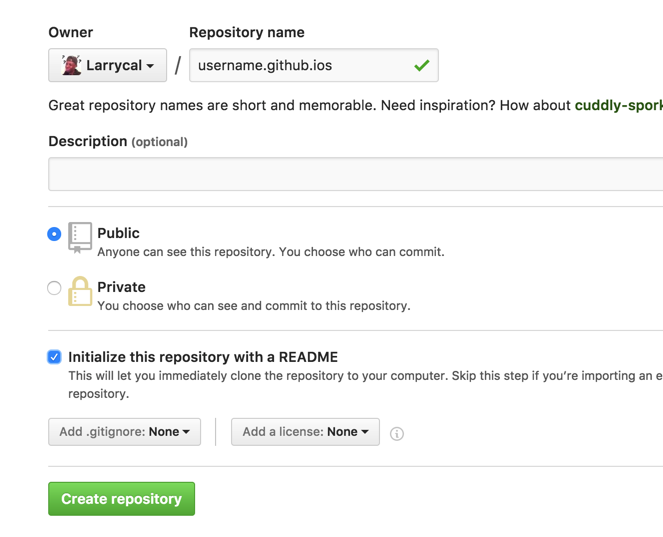663x537 pixels.
Task: Select the Public radio button
Action: pos(54,234)
